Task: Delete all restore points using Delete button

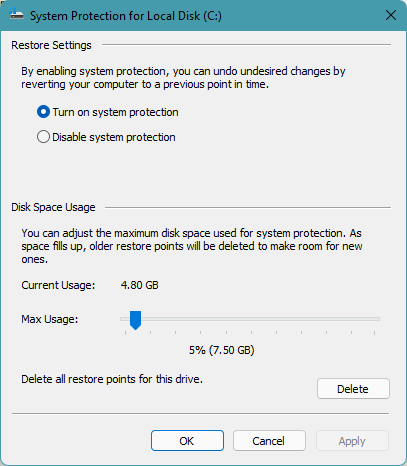Action: coord(353,389)
